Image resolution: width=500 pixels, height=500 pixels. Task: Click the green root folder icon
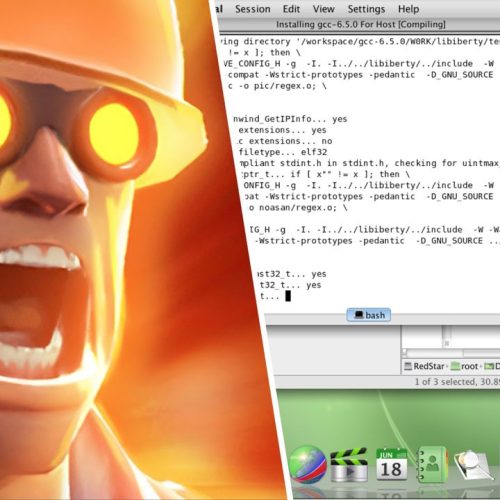point(455,366)
